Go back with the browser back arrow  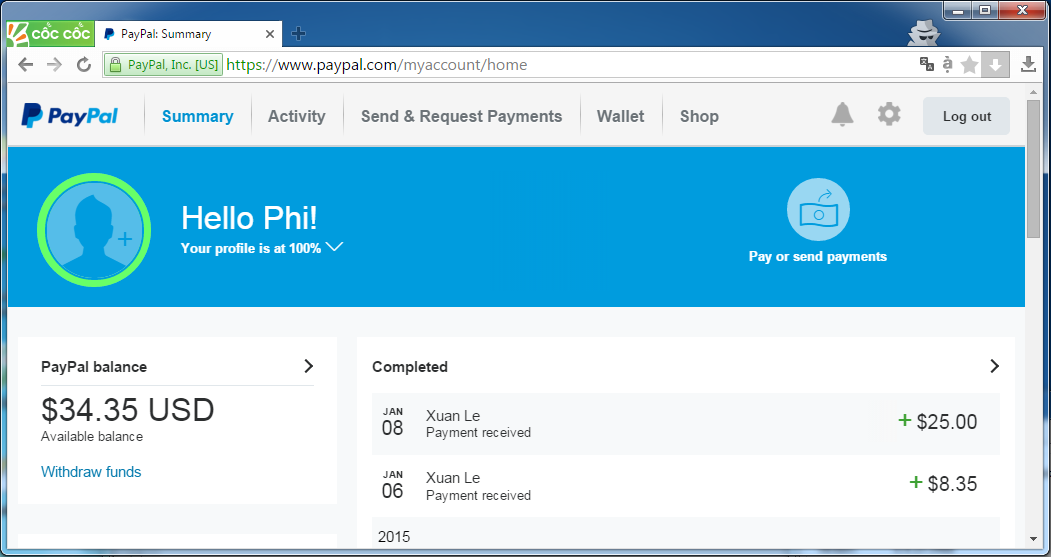click(25, 65)
